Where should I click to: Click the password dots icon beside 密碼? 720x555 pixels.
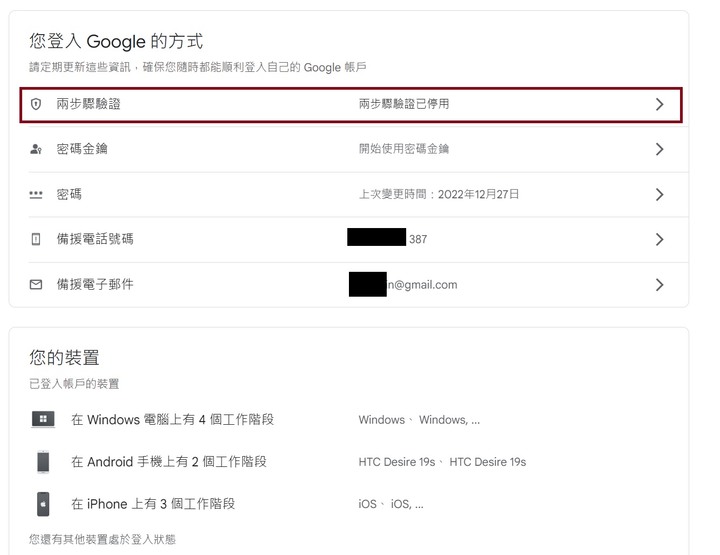(x=36, y=195)
